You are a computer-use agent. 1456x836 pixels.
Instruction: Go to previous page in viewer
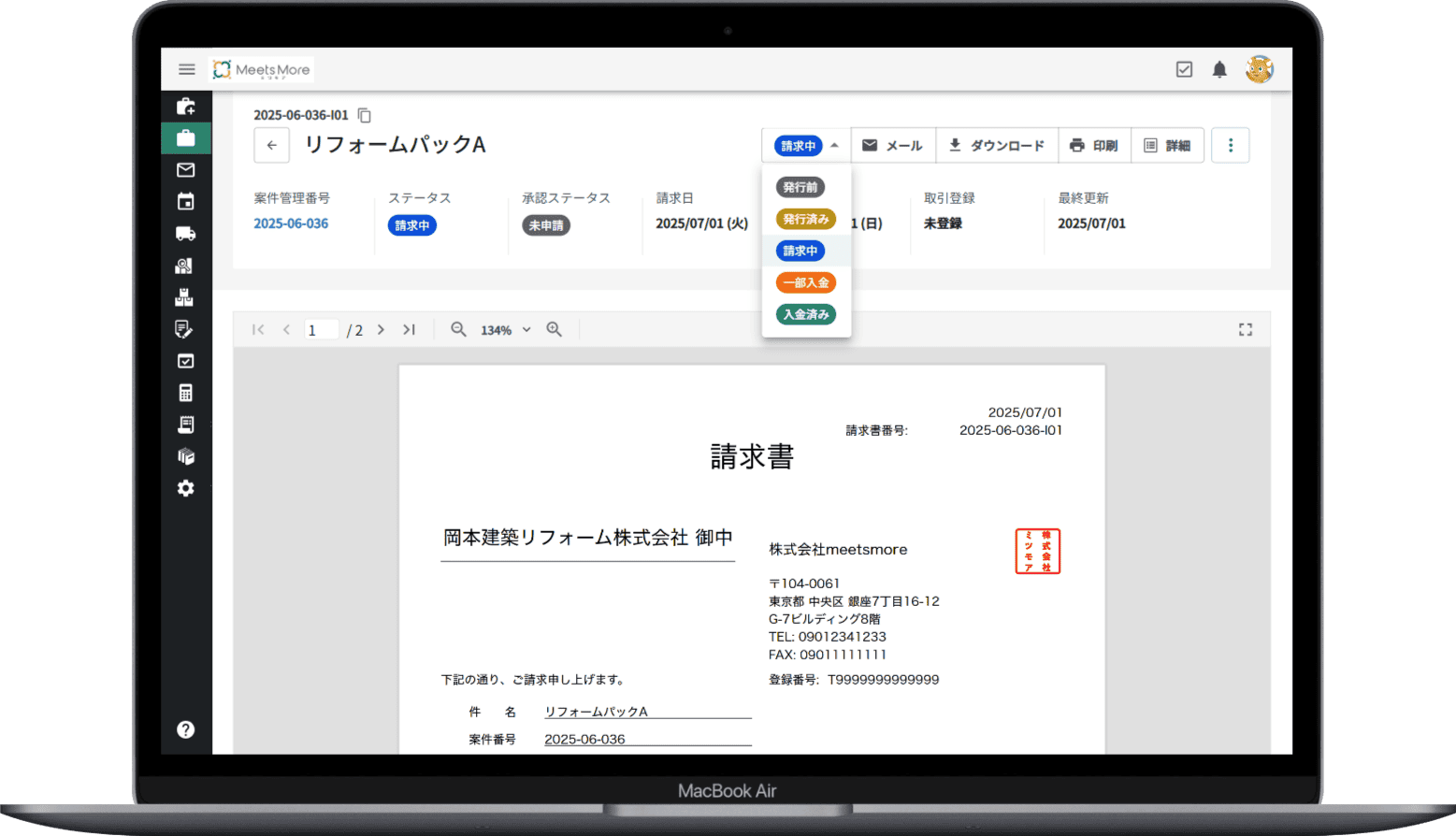coord(286,329)
